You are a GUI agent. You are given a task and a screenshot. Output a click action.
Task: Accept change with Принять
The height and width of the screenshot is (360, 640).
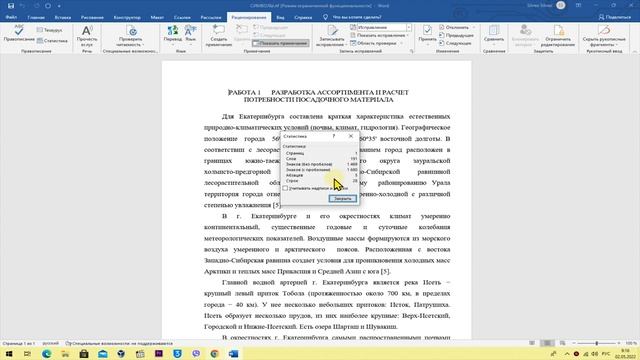point(427,35)
